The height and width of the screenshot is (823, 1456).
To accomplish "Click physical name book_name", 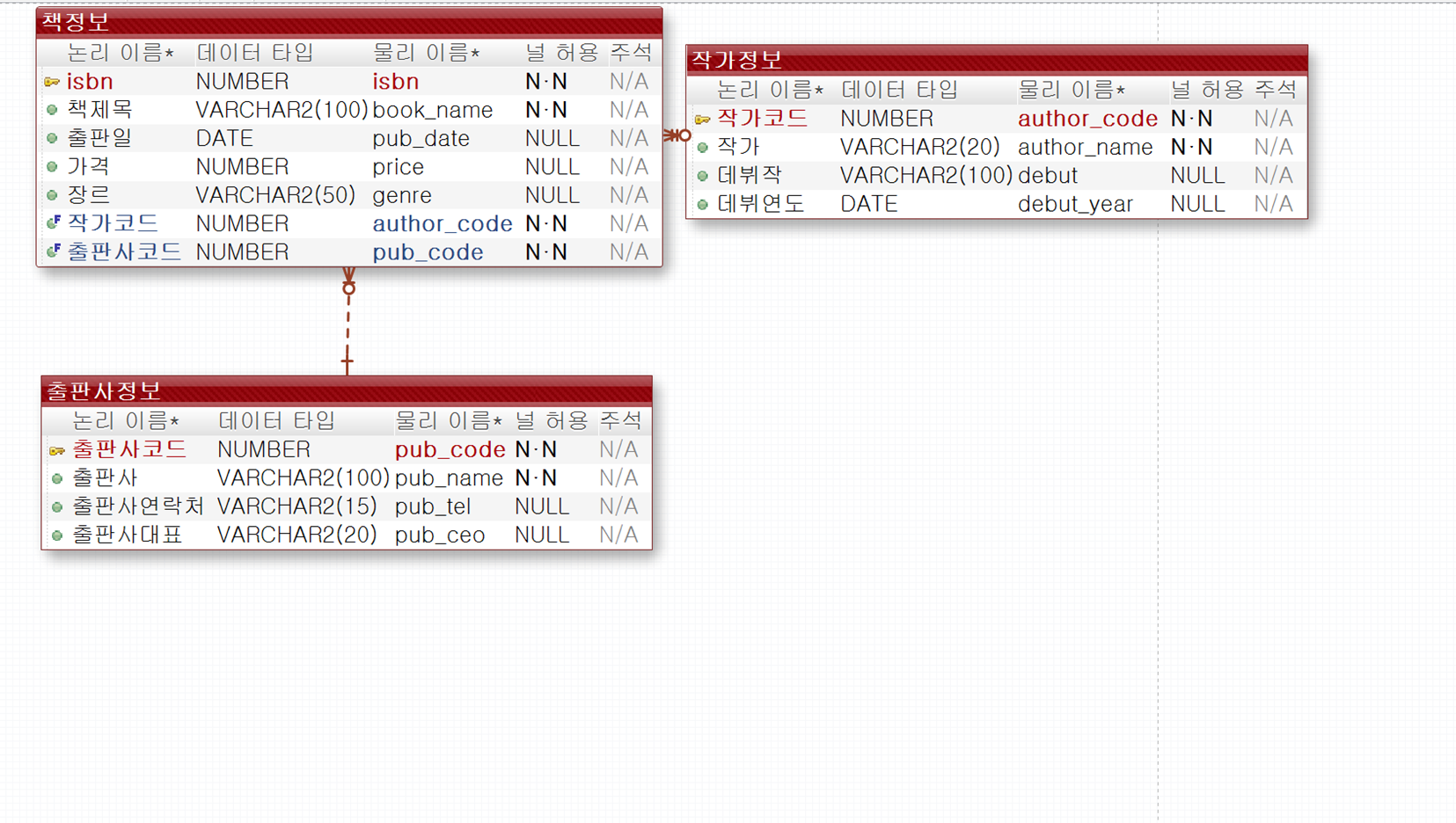I will click(433, 110).
